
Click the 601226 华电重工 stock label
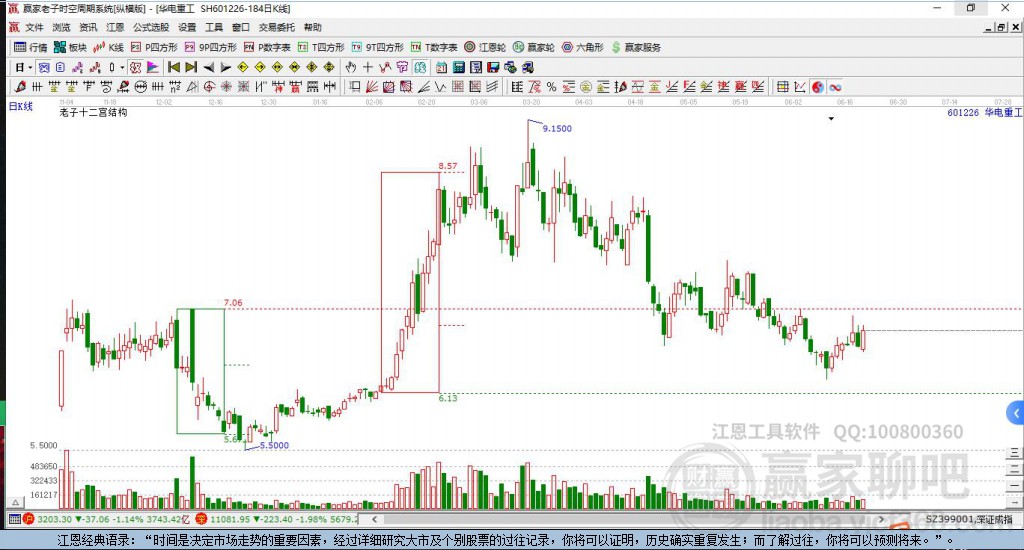[984, 112]
